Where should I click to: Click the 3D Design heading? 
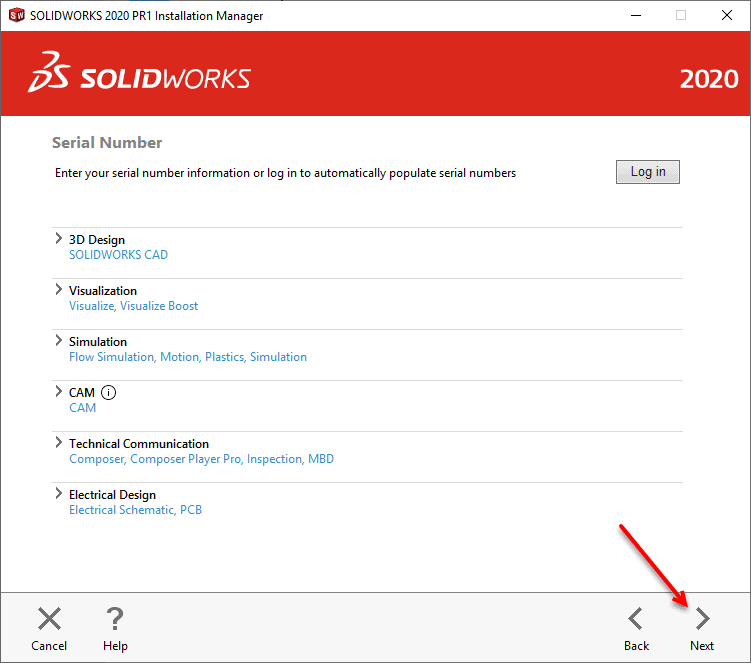[x=97, y=240]
